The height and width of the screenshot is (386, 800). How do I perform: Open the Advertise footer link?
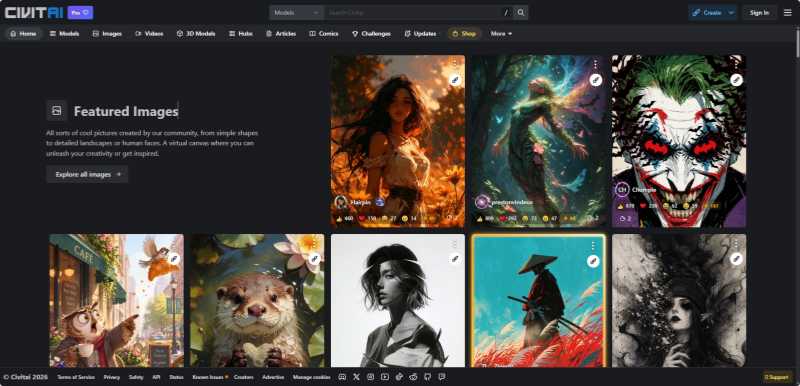273,377
